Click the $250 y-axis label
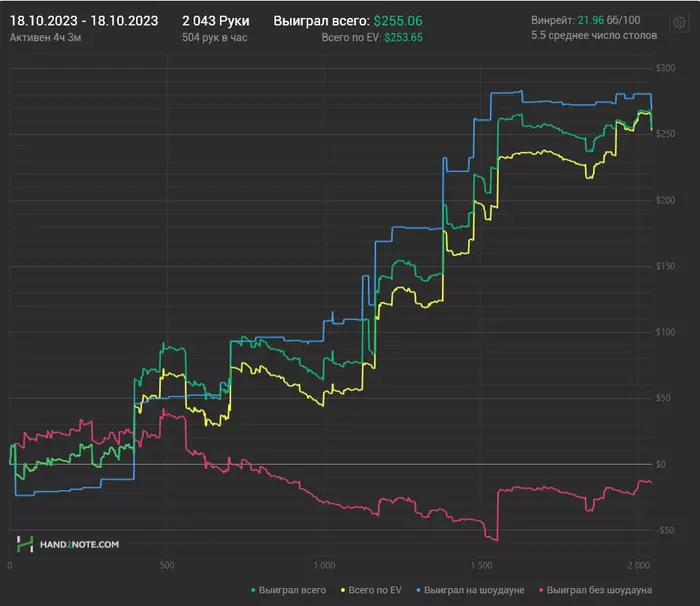Image resolution: width=700 pixels, height=606 pixels. 665,134
